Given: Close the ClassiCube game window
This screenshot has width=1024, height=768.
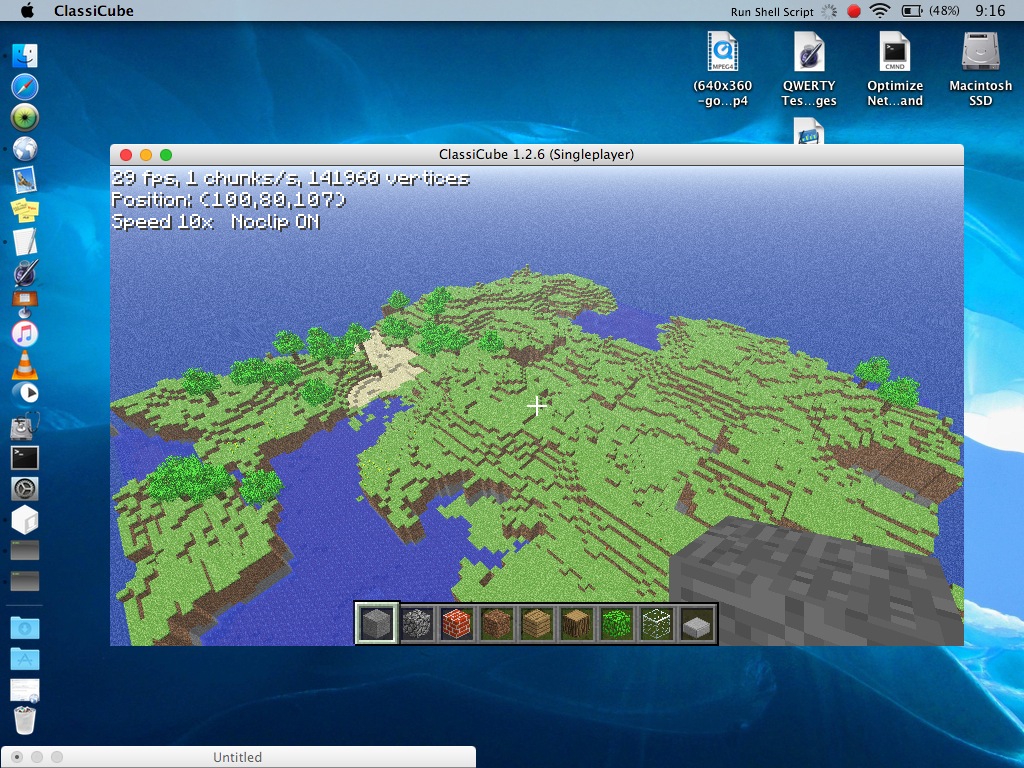Looking at the screenshot, I should coord(126,155).
